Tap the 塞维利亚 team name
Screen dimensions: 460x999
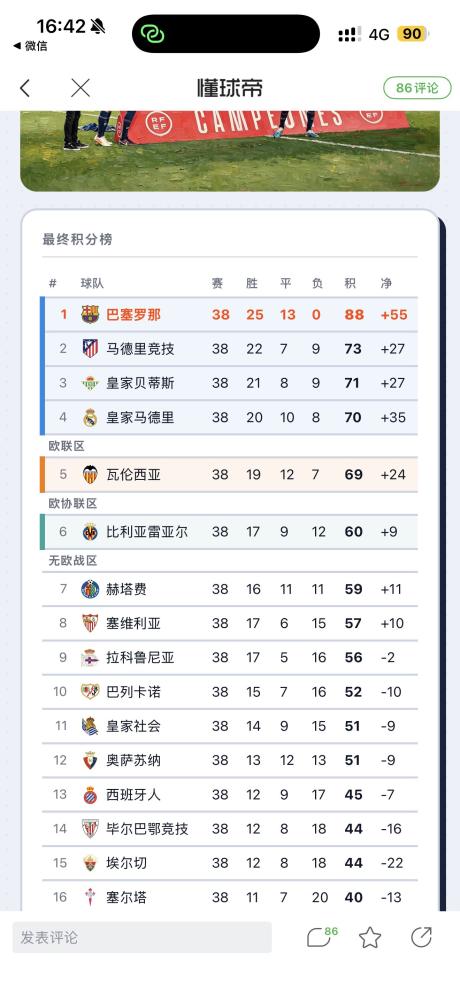click(133, 623)
